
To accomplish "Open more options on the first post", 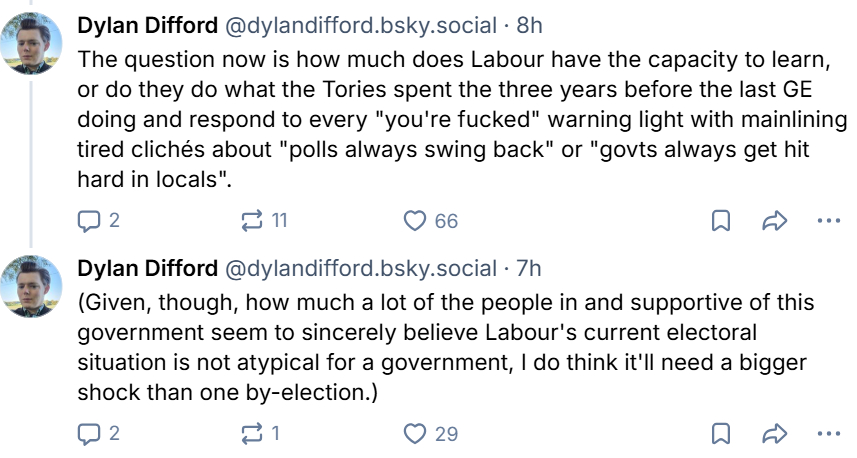I will pos(828,221).
